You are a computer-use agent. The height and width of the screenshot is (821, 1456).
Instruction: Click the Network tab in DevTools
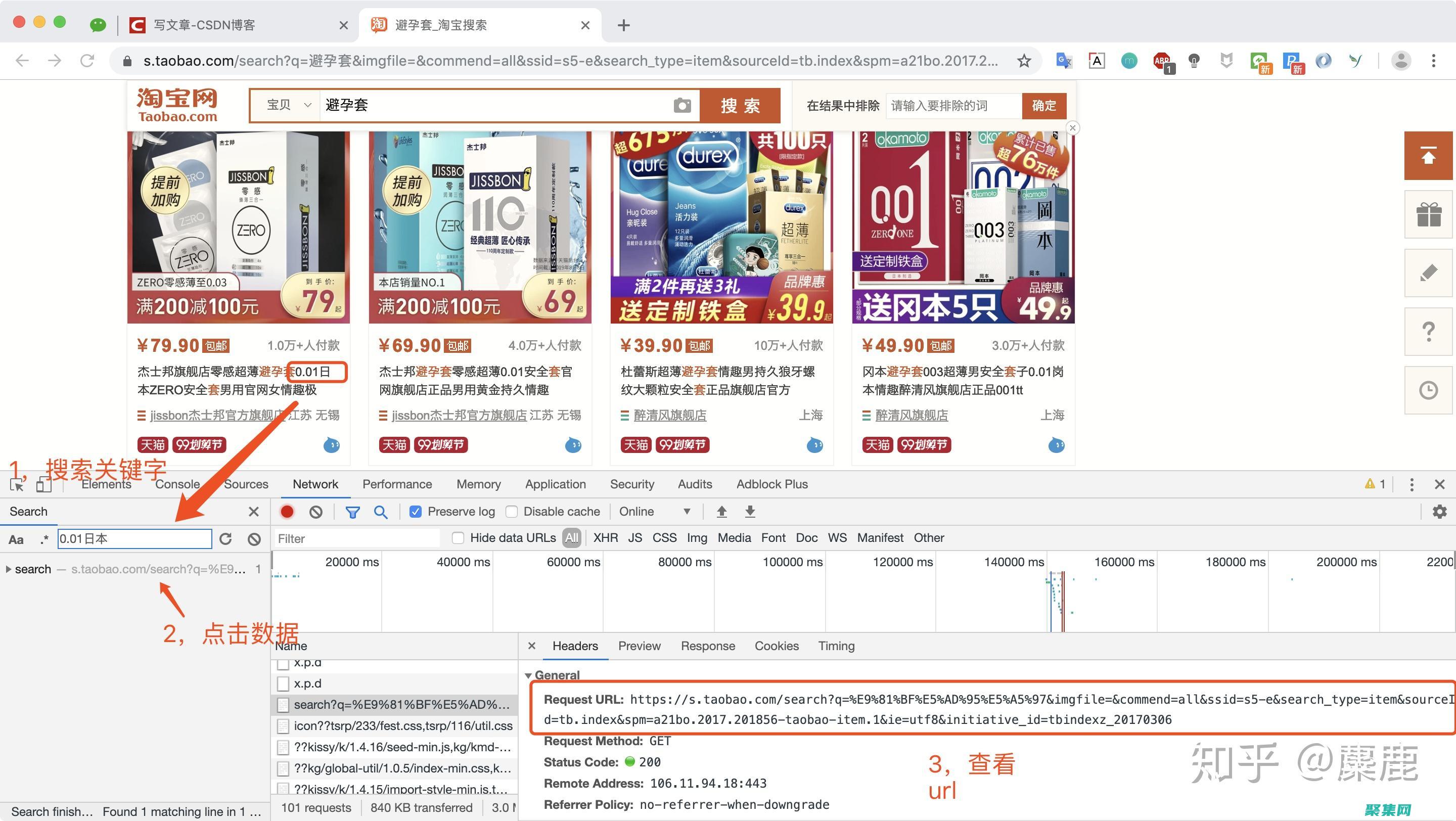(x=314, y=484)
